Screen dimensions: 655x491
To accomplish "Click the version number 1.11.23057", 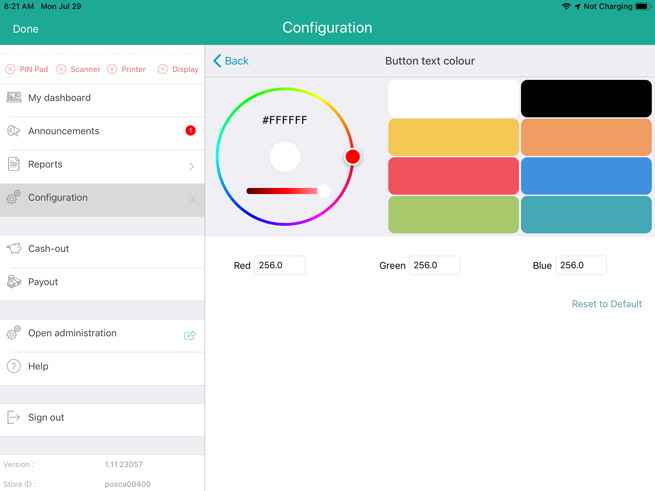I will (123, 464).
